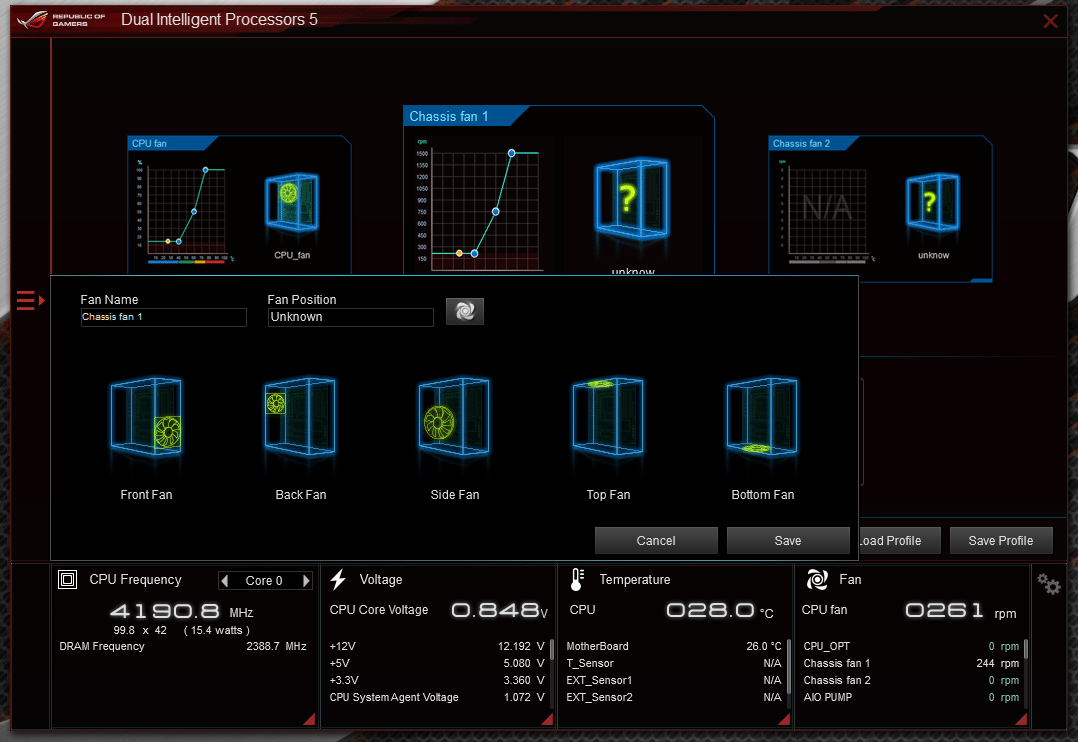1078x742 pixels.
Task: Click the yellow point on Chassis fan 1 graph
Action: point(459,254)
